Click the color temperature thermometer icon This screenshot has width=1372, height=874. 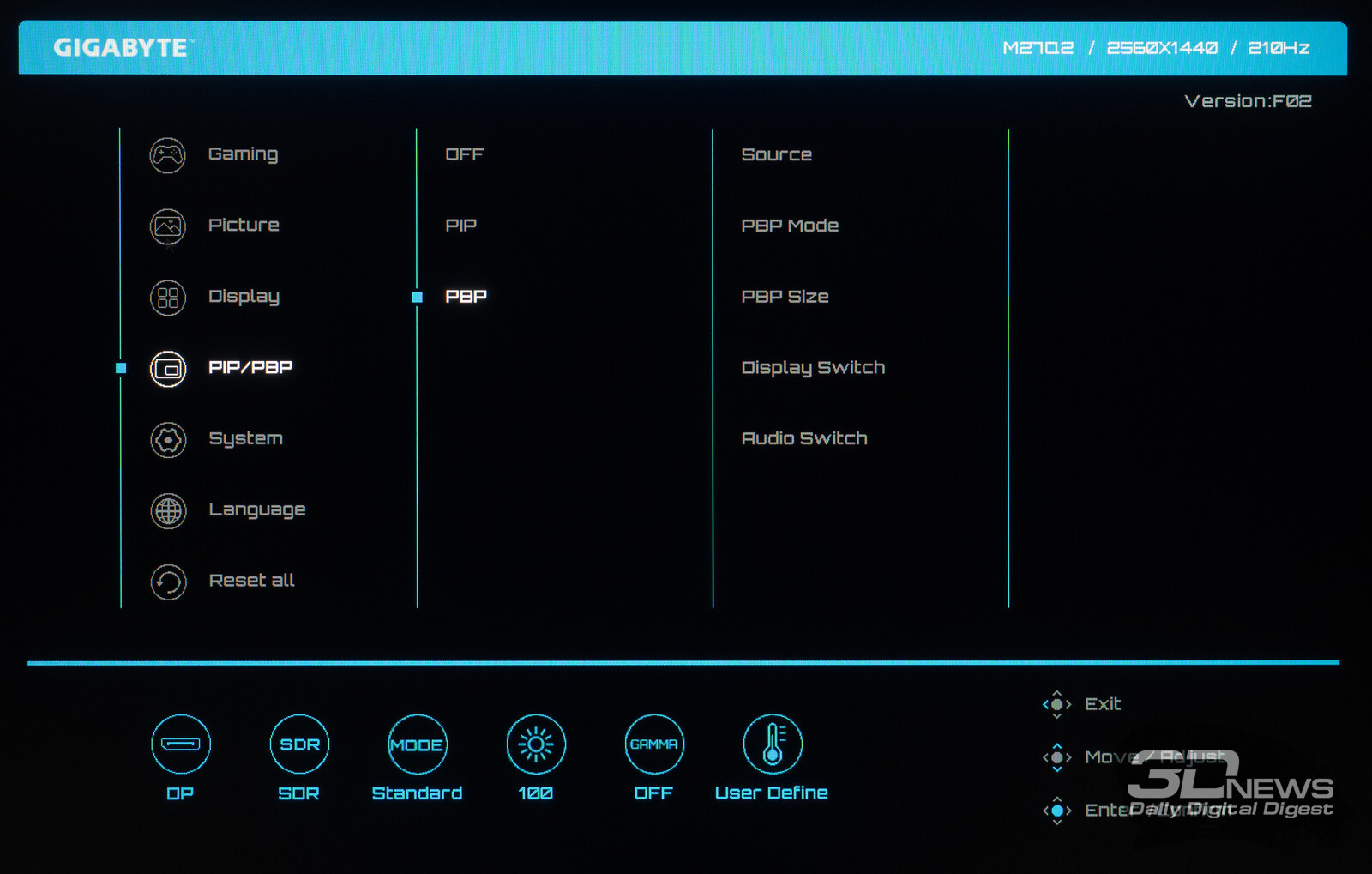(x=772, y=744)
